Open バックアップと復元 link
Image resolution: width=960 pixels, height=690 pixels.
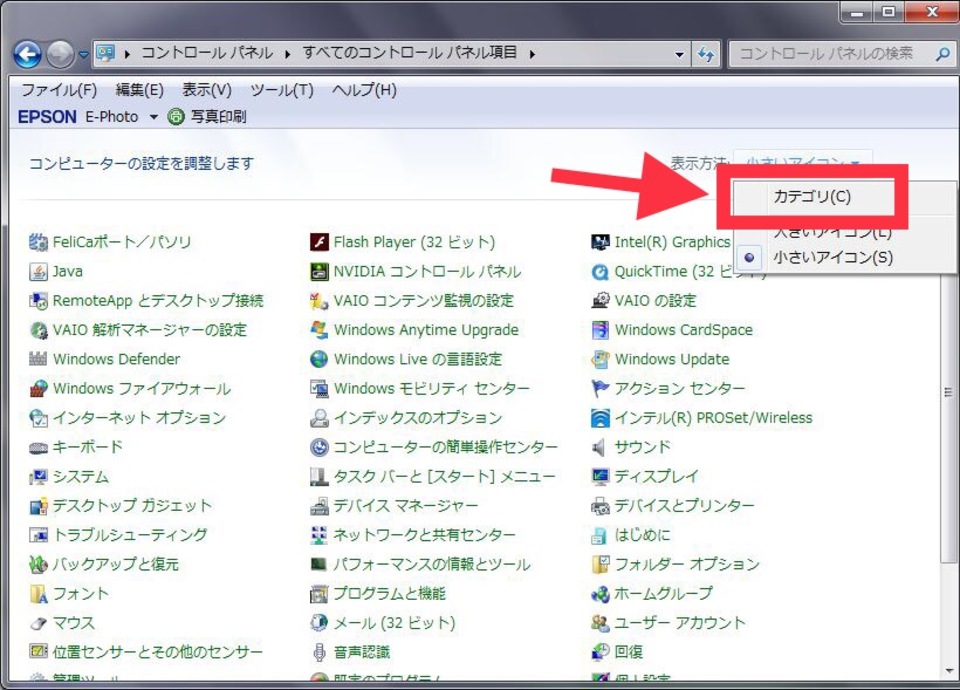click(x=116, y=564)
